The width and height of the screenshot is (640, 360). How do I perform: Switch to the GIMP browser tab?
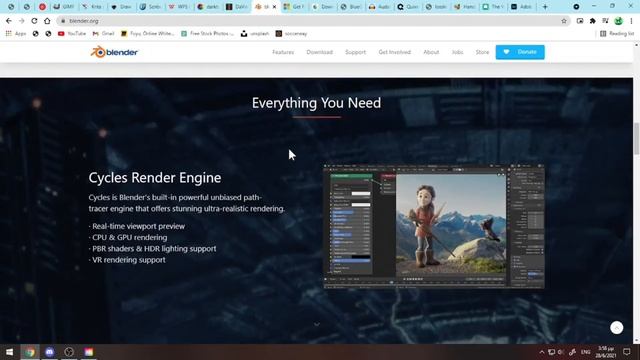(x=64, y=7)
